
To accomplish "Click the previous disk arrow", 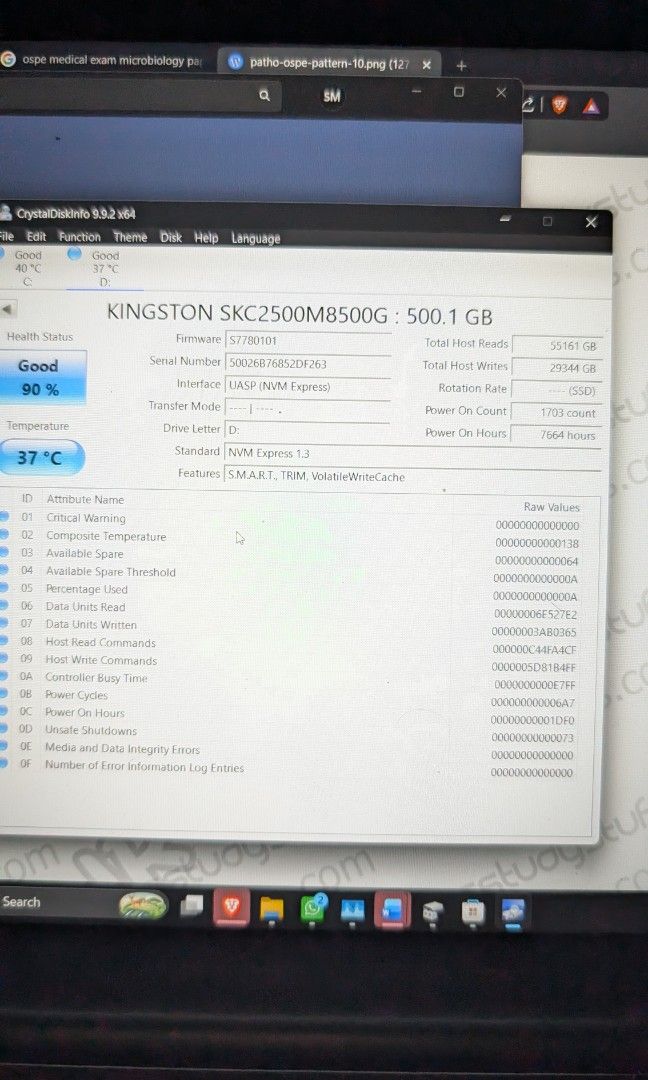I will (x=7, y=309).
